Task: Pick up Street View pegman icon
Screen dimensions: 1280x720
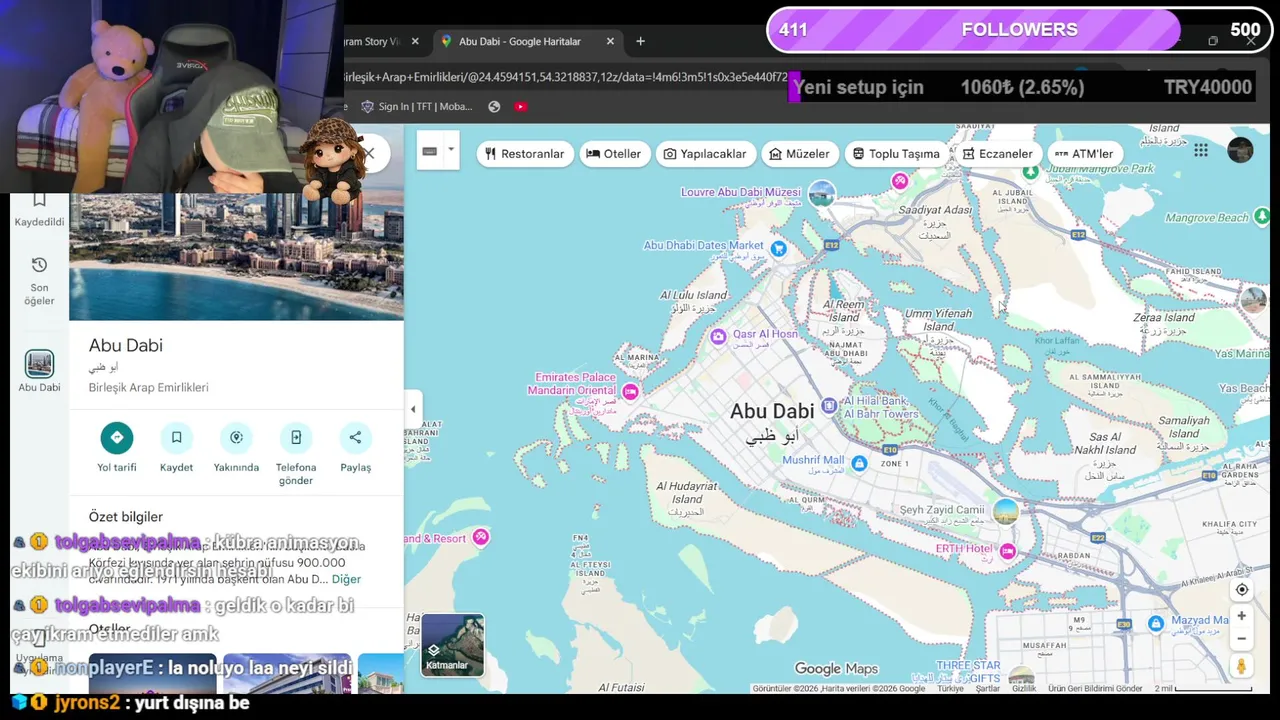Action: [x=1242, y=666]
